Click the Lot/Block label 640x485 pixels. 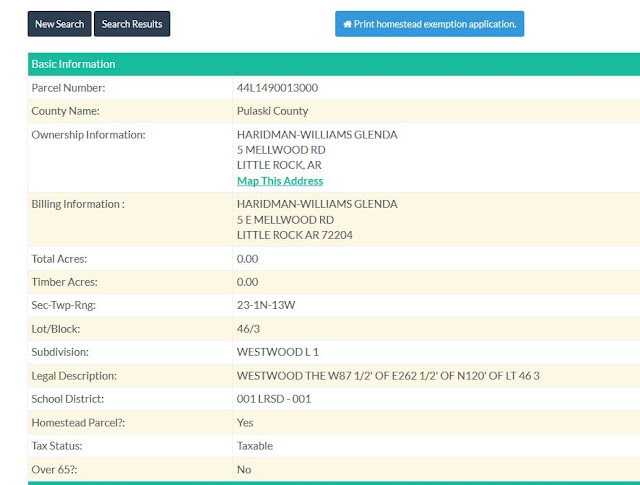56,329
